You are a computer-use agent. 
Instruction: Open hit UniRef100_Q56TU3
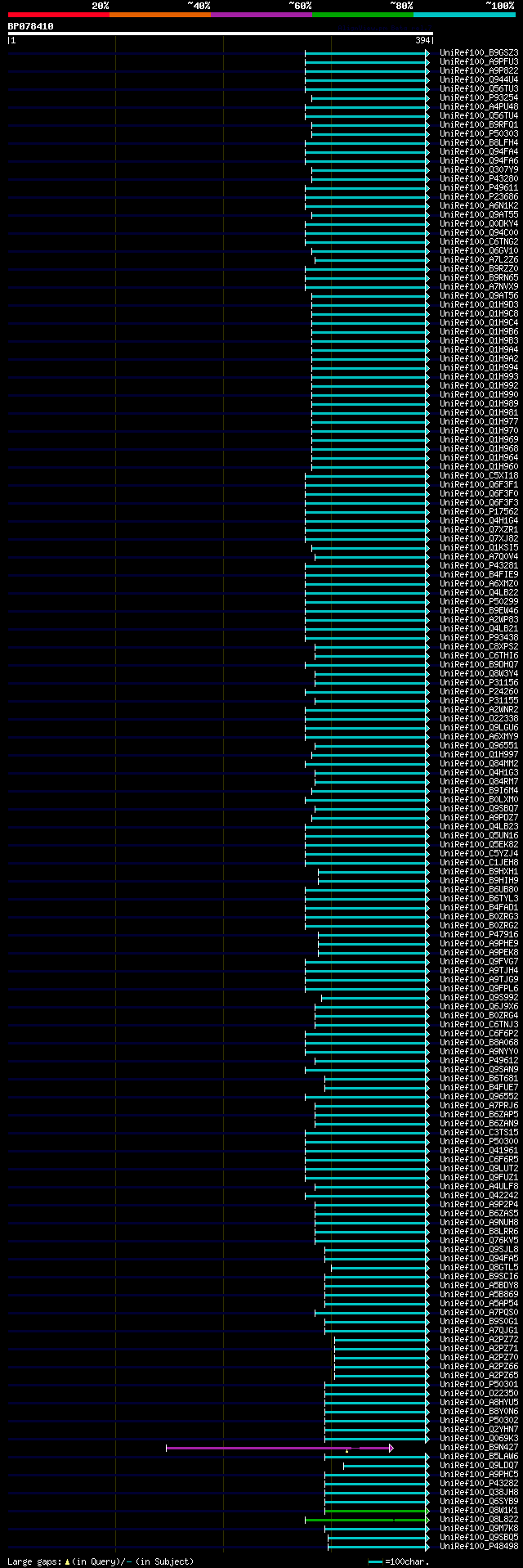tap(479, 88)
